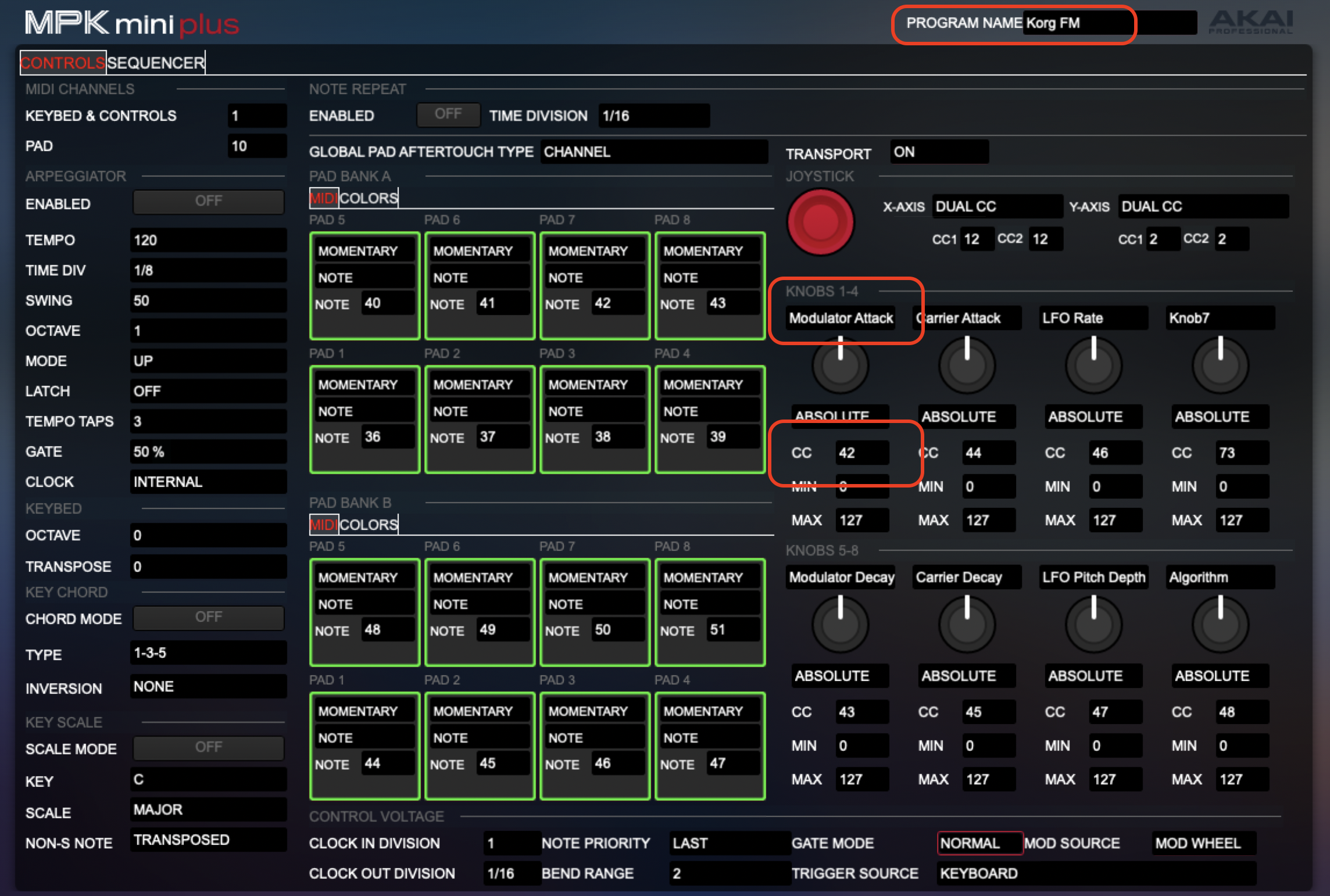Toggle the Arpeggiator ENABLED switch
Screen dimensions: 1330x896
click(x=208, y=202)
